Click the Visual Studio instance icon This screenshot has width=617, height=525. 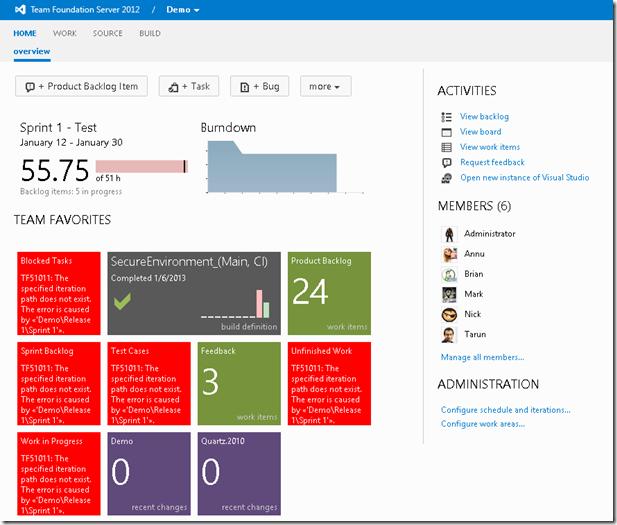coord(446,178)
